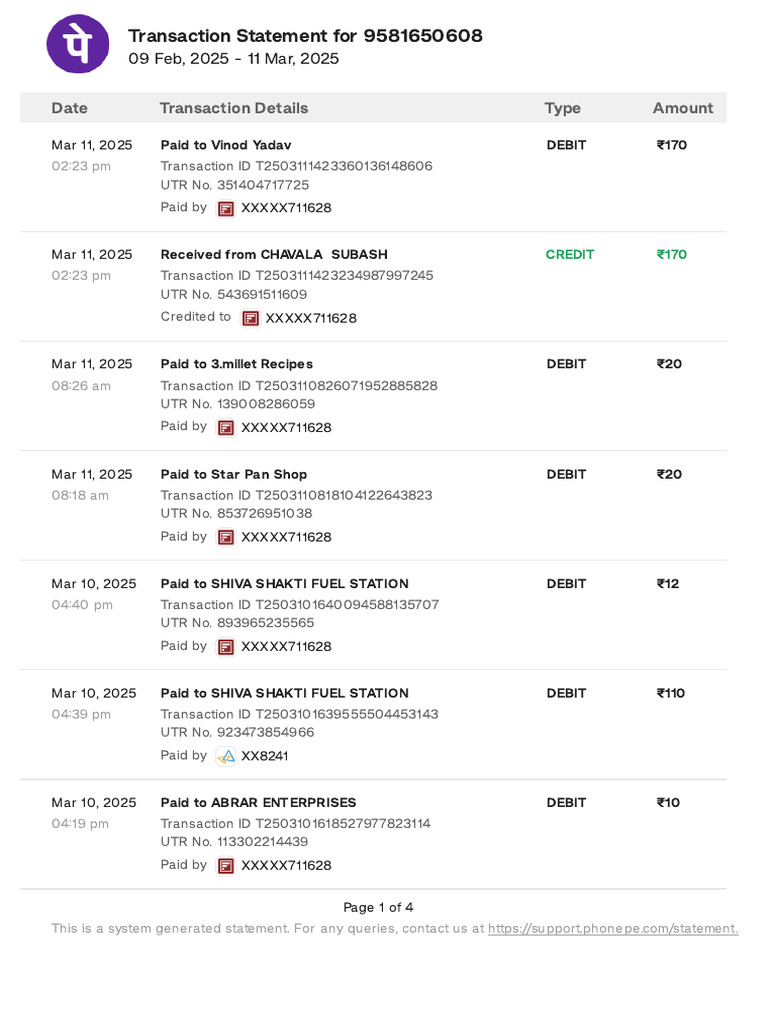This screenshot has width=768, height=1024.
Task: Click 'Paid to ABRAR ENTERPRISES' entry title
Action: (x=258, y=802)
